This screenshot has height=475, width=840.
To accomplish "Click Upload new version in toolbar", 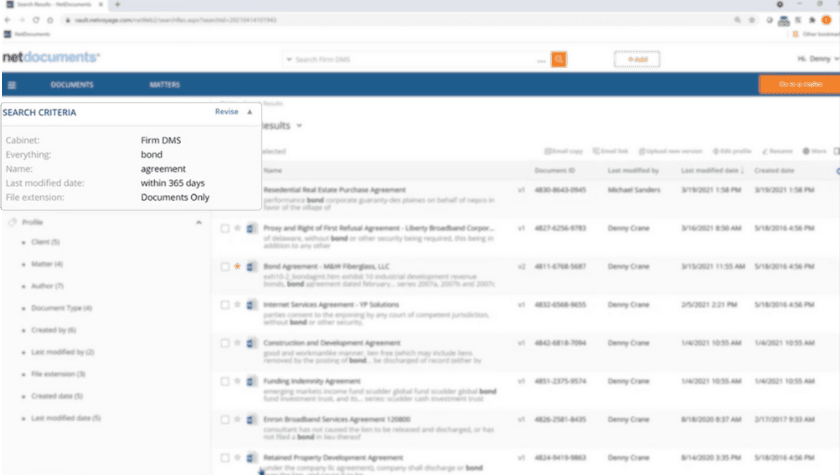I will 670,151.
